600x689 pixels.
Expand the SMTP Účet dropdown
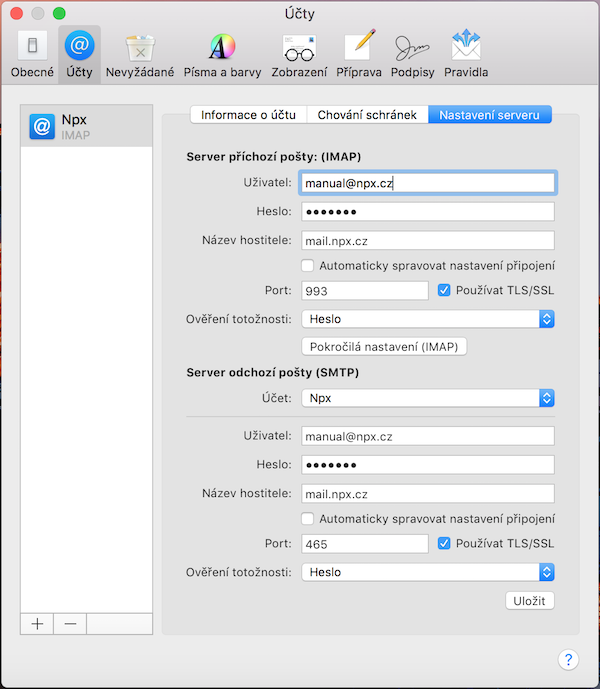427,398
